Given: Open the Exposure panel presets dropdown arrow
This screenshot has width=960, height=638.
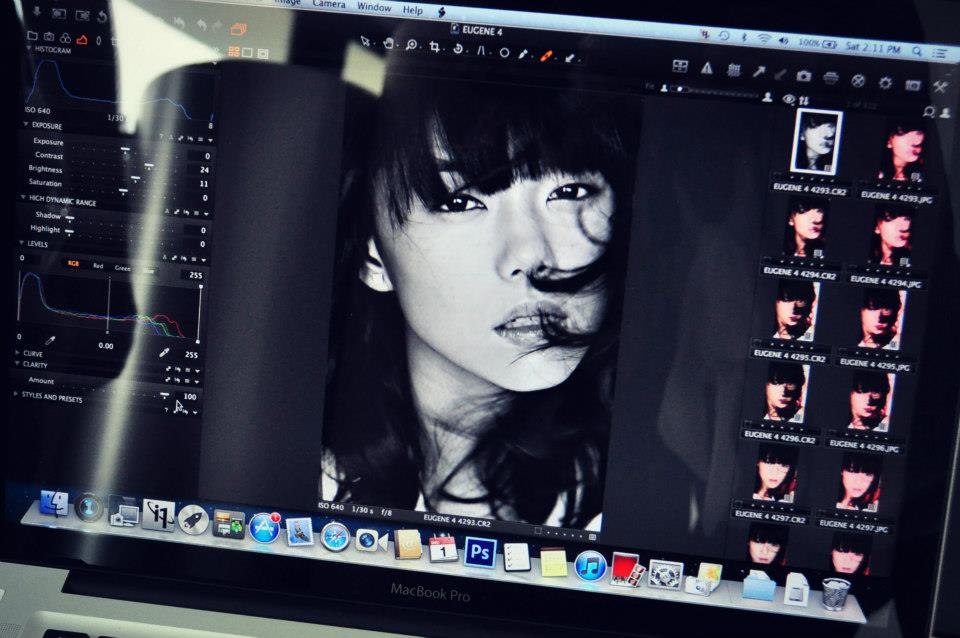Looking at the screenshot, I should pyautogui.click(x=210, y=141).
